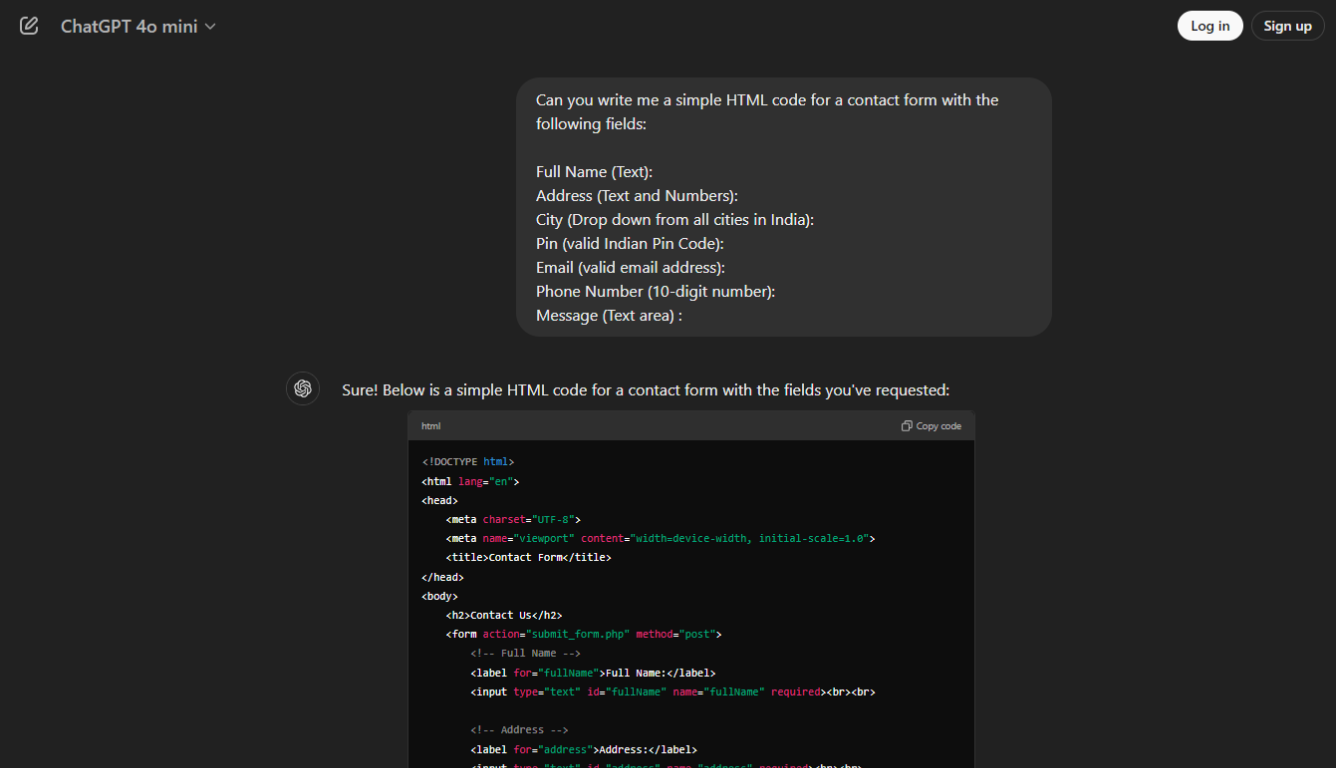Click the label for="address" code line
This screenshot has width=1336, height=768.
tap(584, 750)
